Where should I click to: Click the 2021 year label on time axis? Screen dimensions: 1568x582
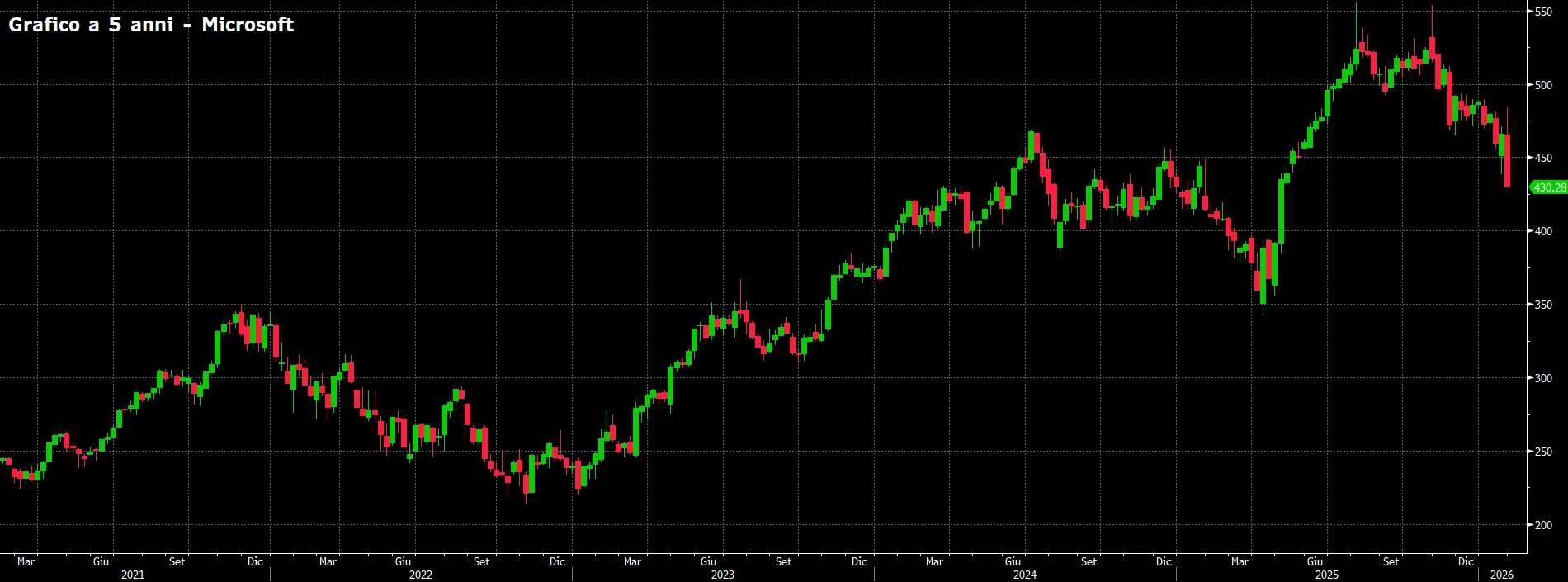click(x=133, y=575)
